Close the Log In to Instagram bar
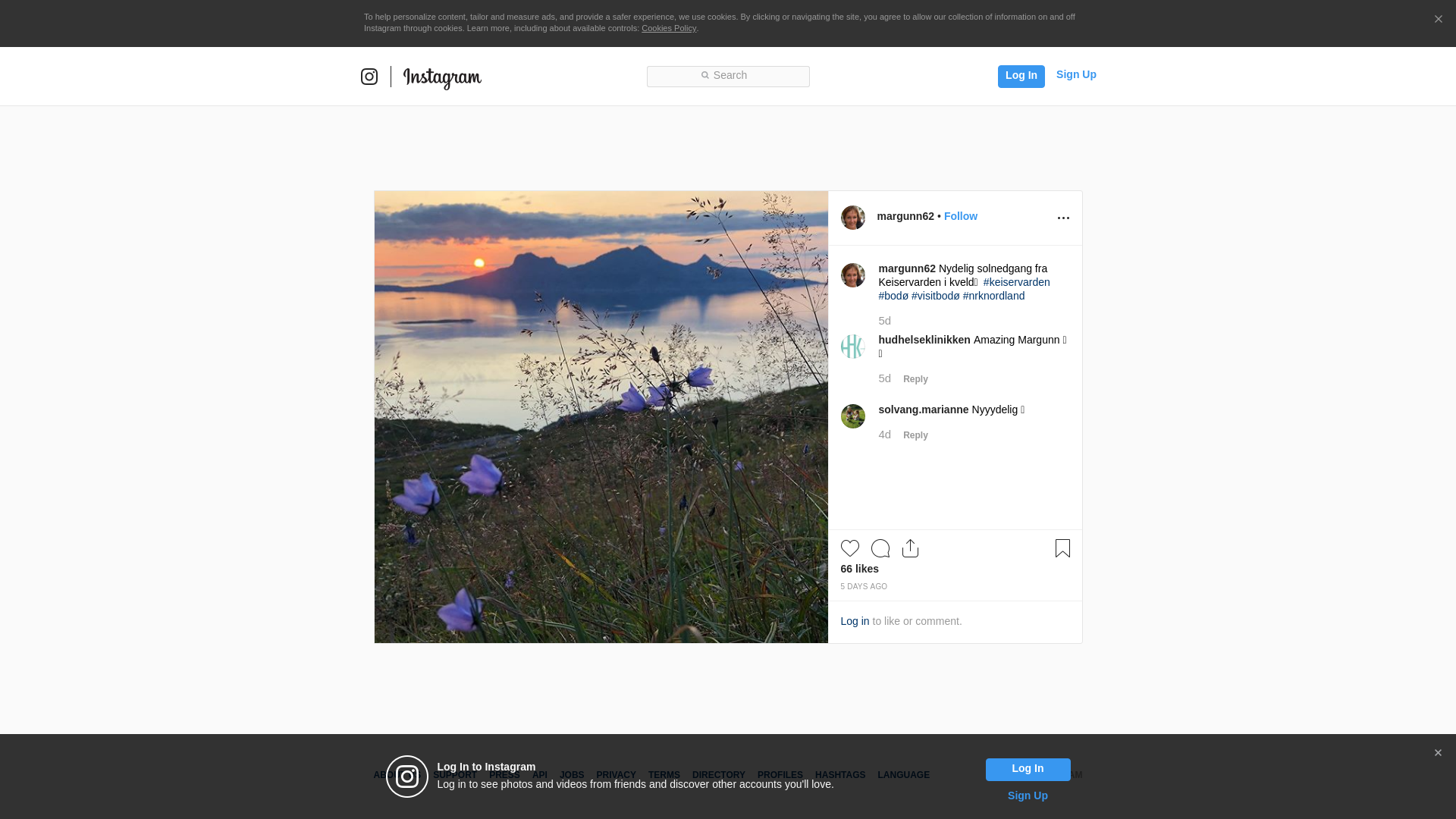The width and height of the screenshot is (1456, 819). pos(1438,753)
